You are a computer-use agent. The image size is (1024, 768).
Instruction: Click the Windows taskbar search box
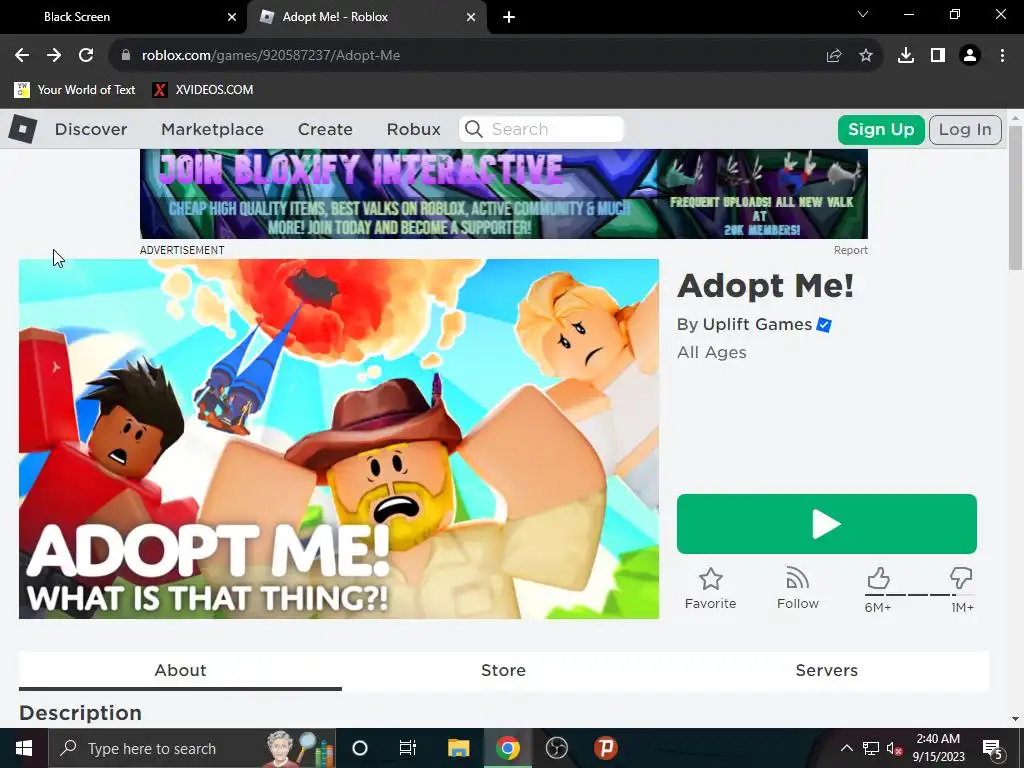tap(193, 748)
